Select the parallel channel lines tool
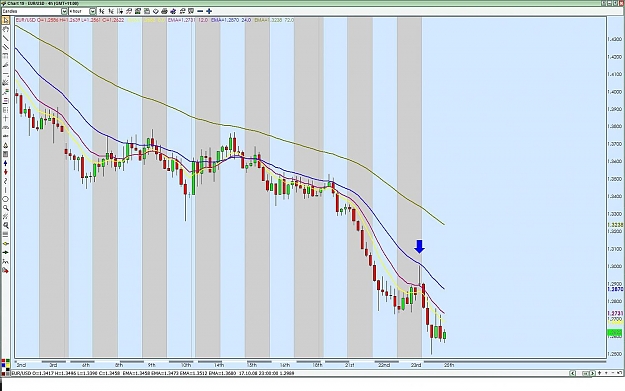 [6, 47]
